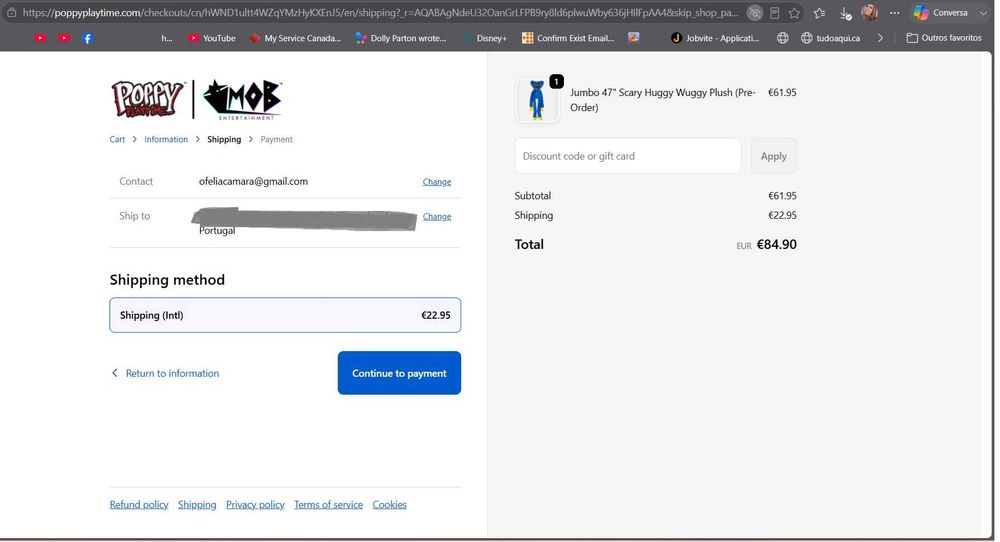The image size is (1000, 542).
Task: Click Return to information link
Action: click(x=172, y=373)
